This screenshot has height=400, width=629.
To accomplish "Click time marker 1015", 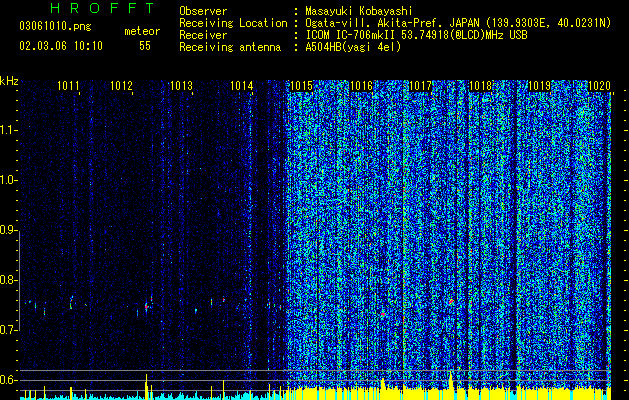I will click(301, 85).
